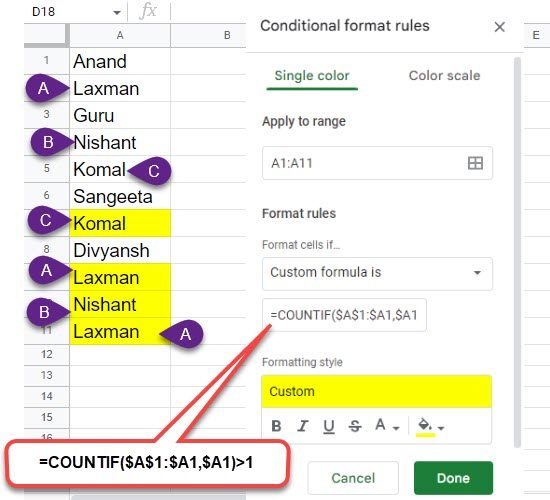Click the Cancel button
This screenshot has height=500, width=550.
[353, 478]
